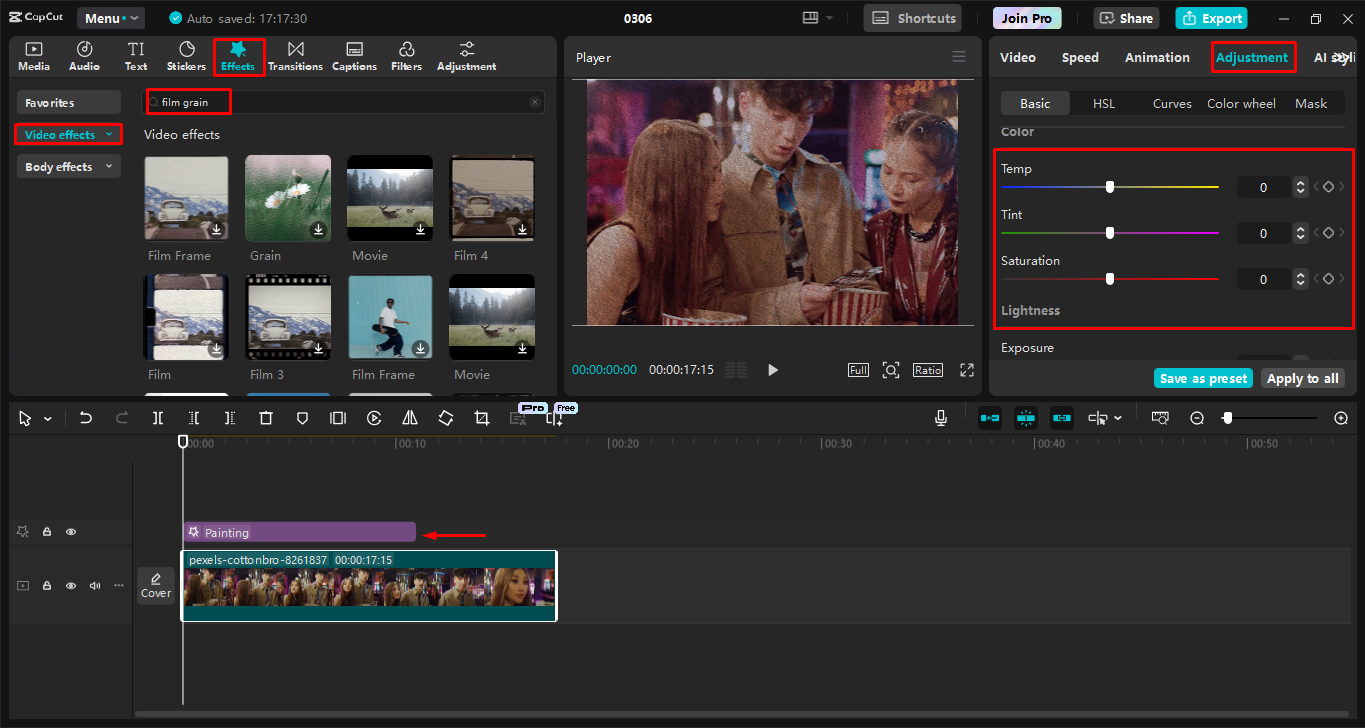Viewport: 1365px width, 728px height.
Task: Click Save as preset
Action: [1203, 378]
